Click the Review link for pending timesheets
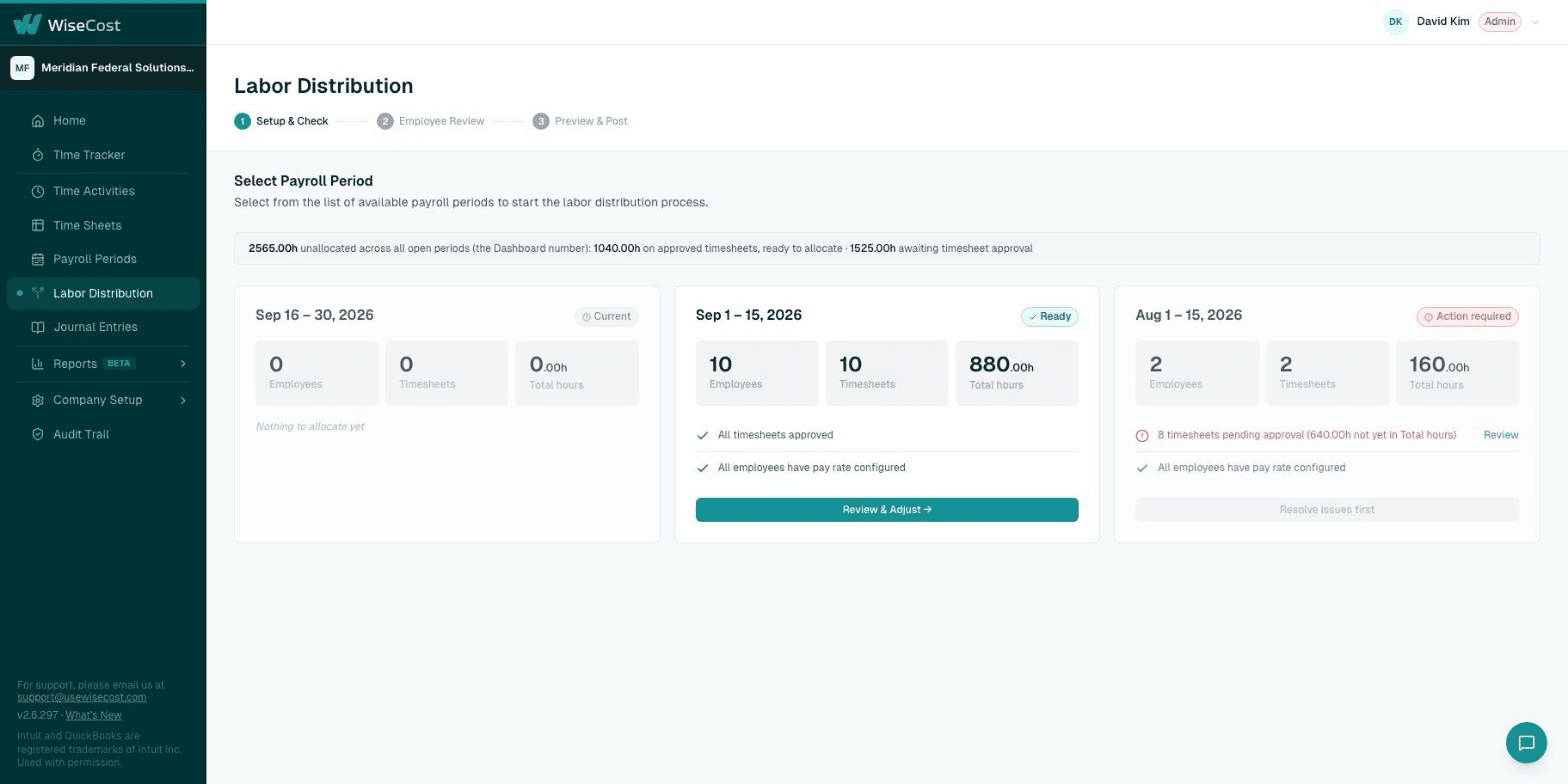Image resolution: width=1568 pixels, height=784 pixels. (x=1500, y=435)
